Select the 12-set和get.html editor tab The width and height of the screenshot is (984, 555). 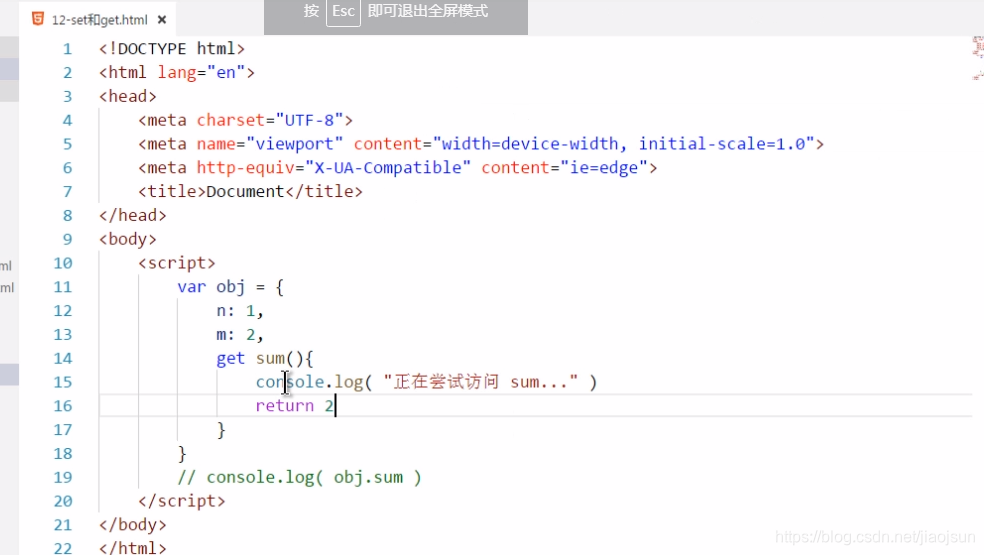tap(99, 19)
